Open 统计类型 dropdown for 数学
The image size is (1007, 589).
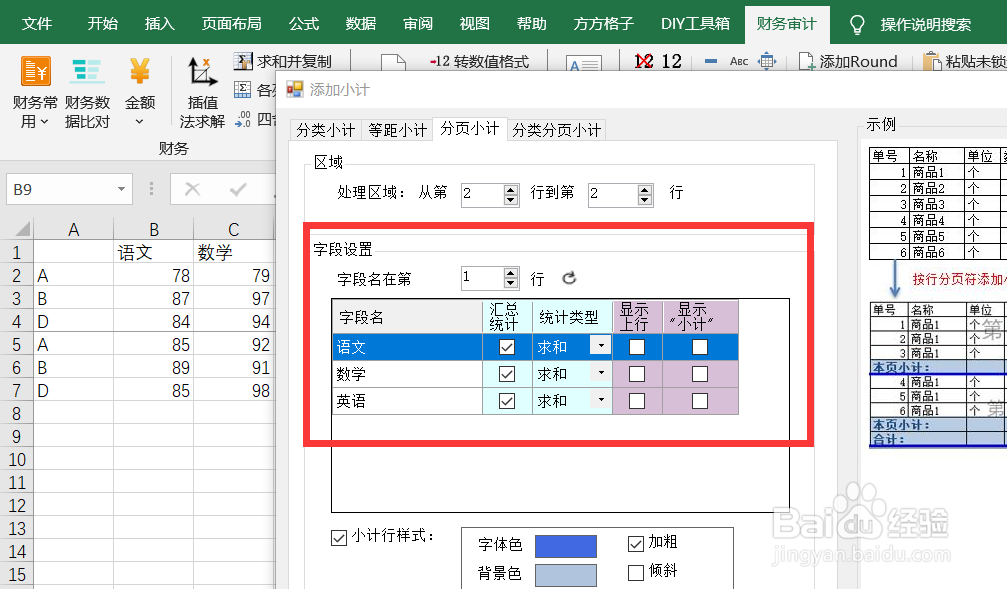[600, 373]
